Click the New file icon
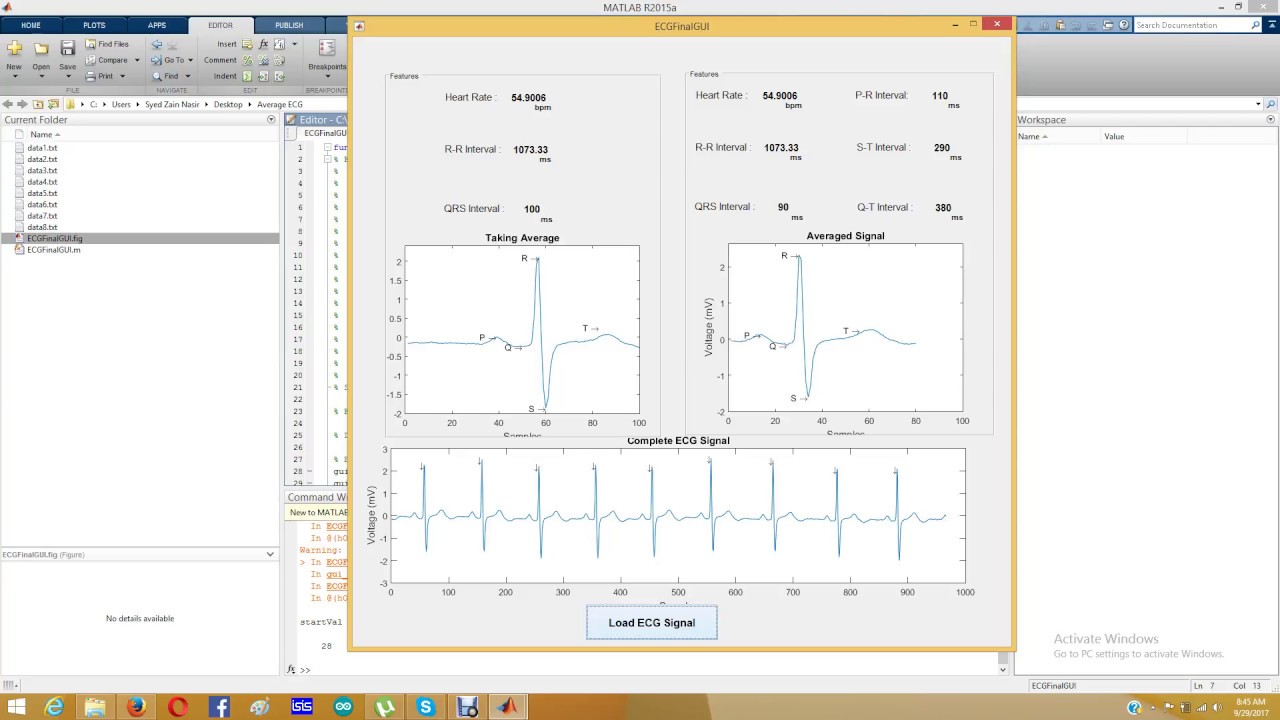The height and width of the screenshot is (720, 1280). point(14,48)
